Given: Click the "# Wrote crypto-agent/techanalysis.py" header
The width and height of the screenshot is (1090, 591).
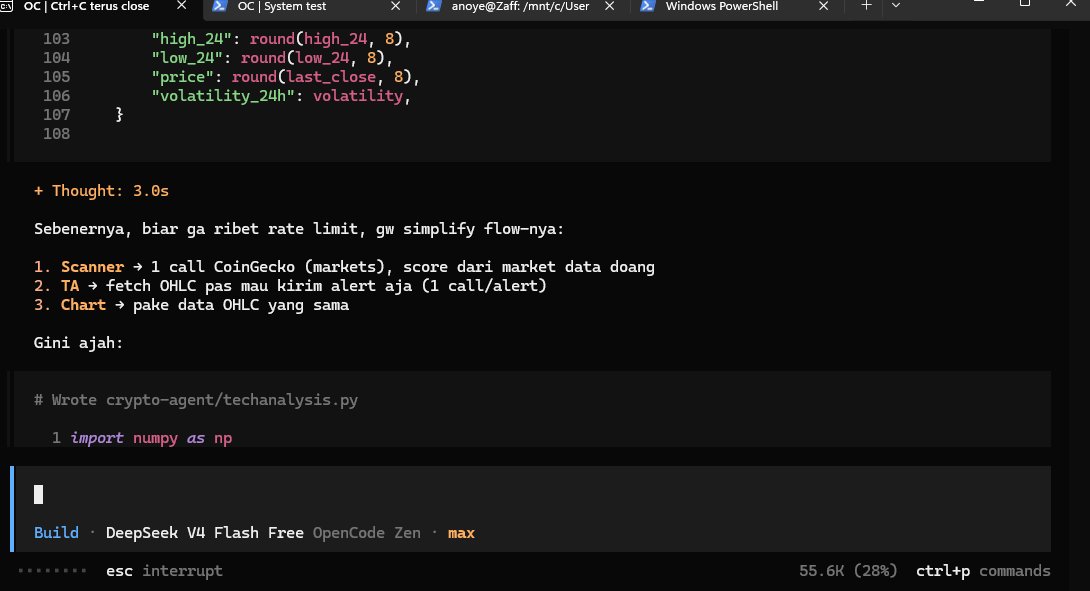Looking at the screenshot, I should [196, 400].
